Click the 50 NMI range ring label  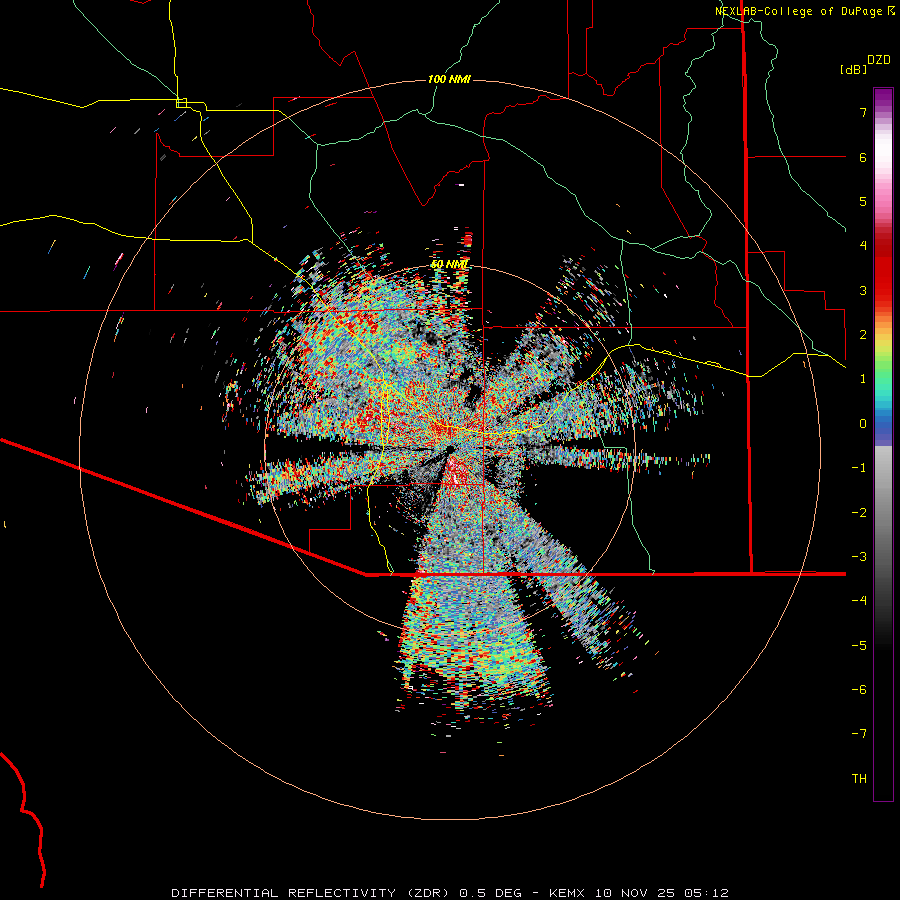[x=449, y=264]
